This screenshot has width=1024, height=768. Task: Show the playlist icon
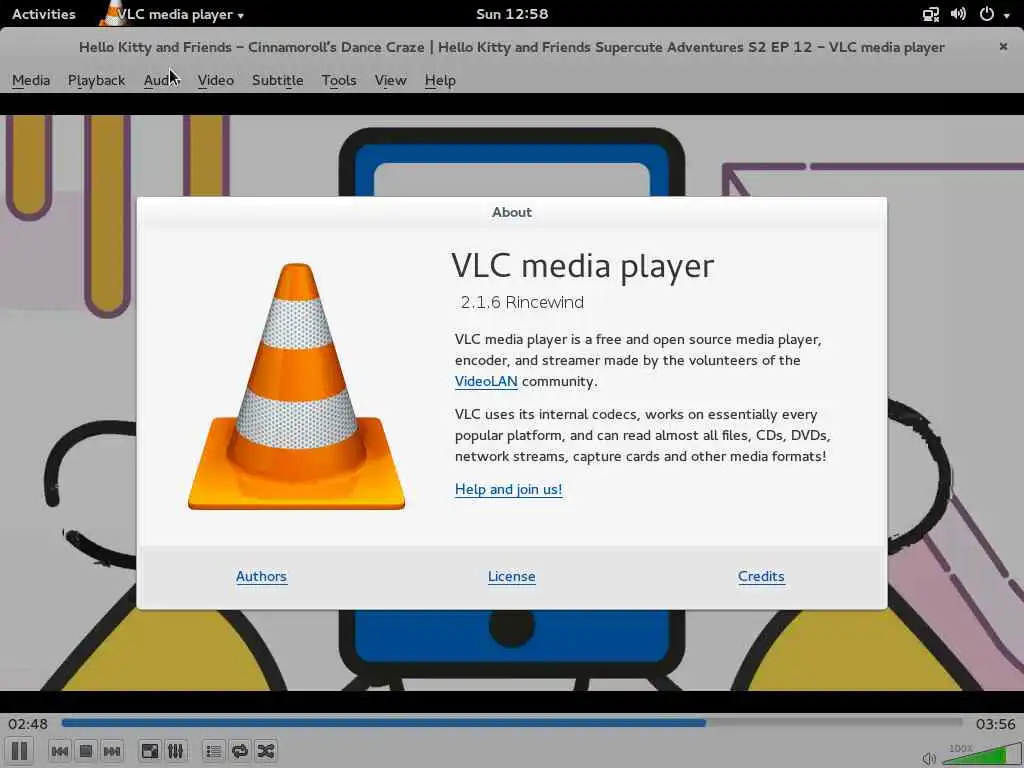click(214, 751)
